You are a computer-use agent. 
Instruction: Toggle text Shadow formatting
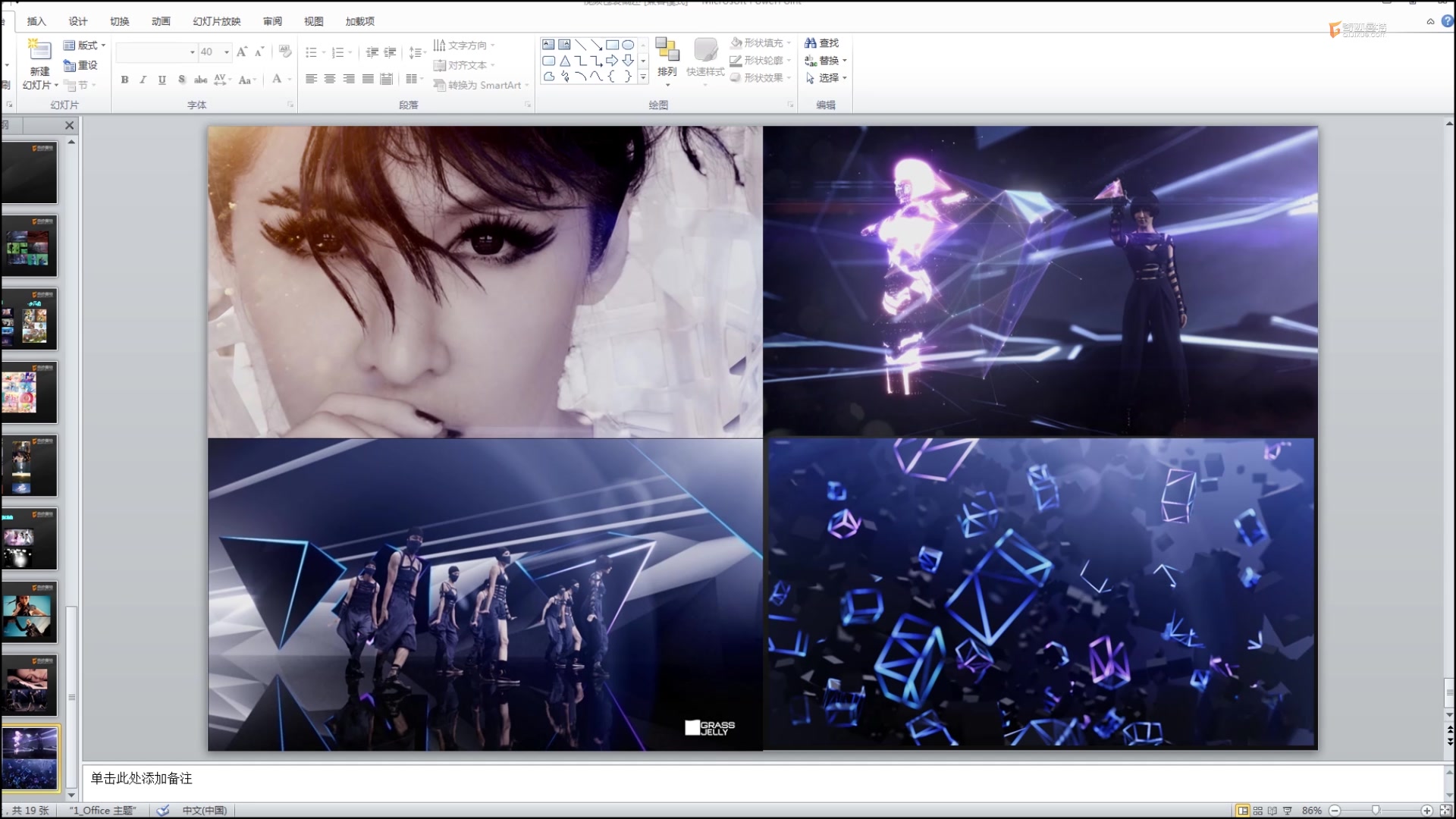click(x=181, y=79)
